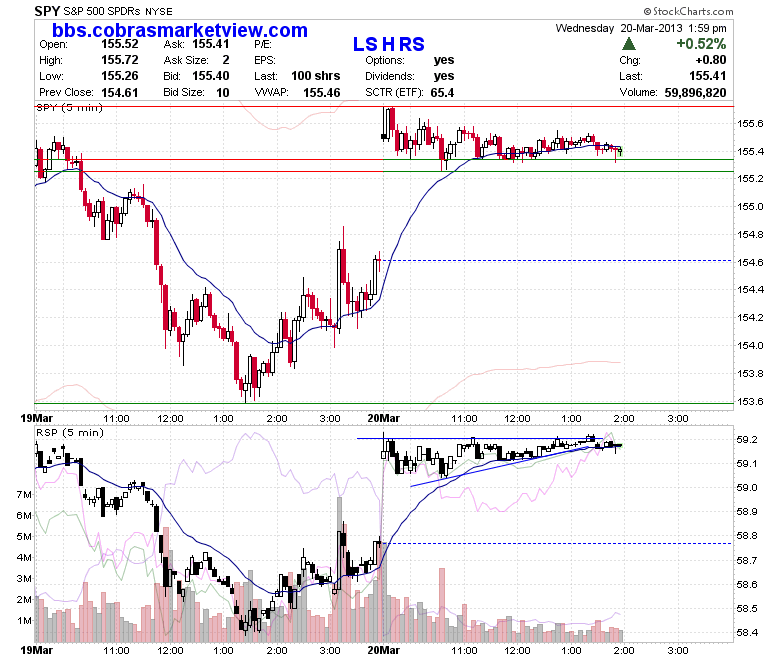This screenshot has width=780, height=659.
Task: Click the 20Mar date label under RSP chart
Action: [x=384, y=650]
